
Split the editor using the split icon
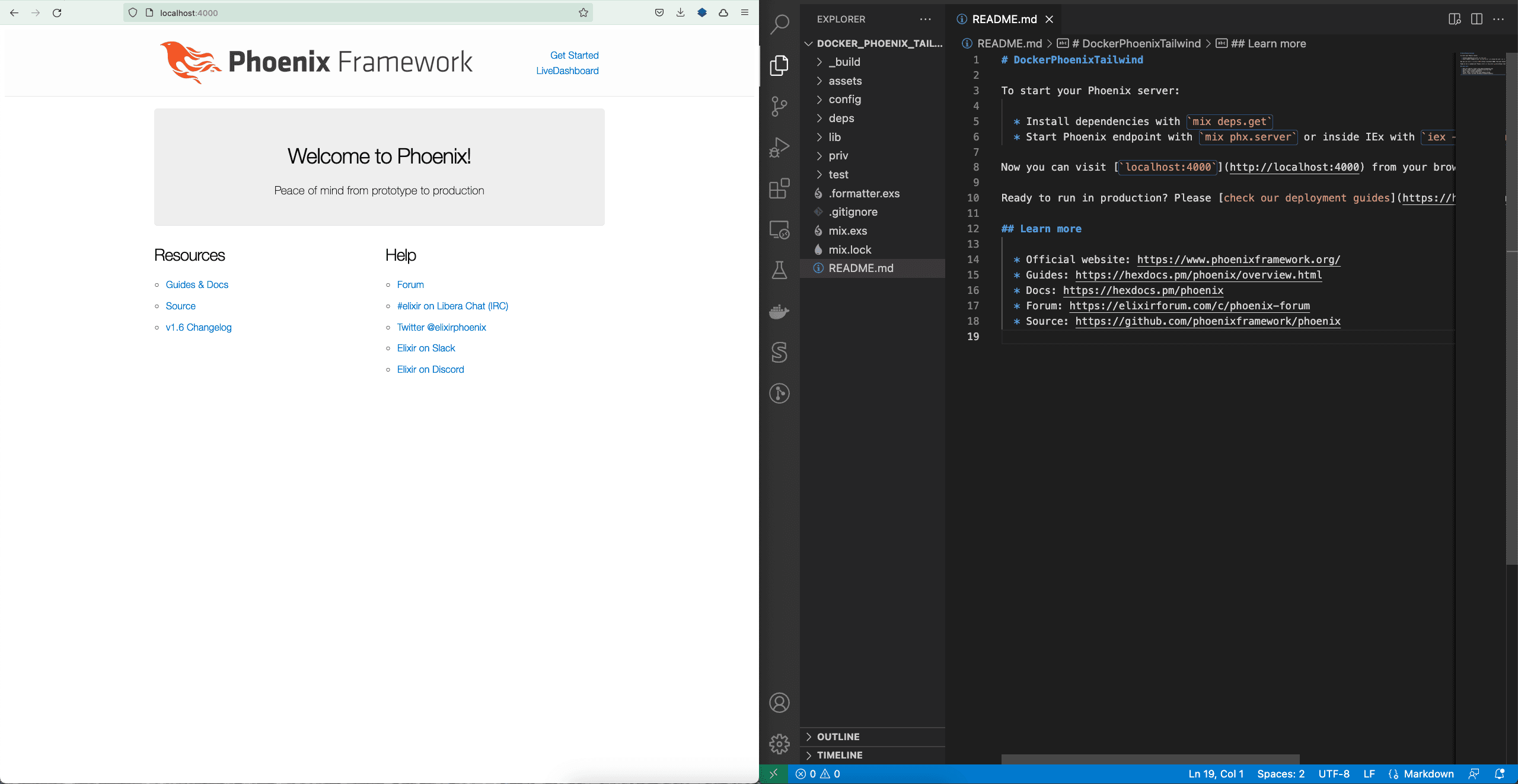pyautogui.click(x=1476, y=19)
